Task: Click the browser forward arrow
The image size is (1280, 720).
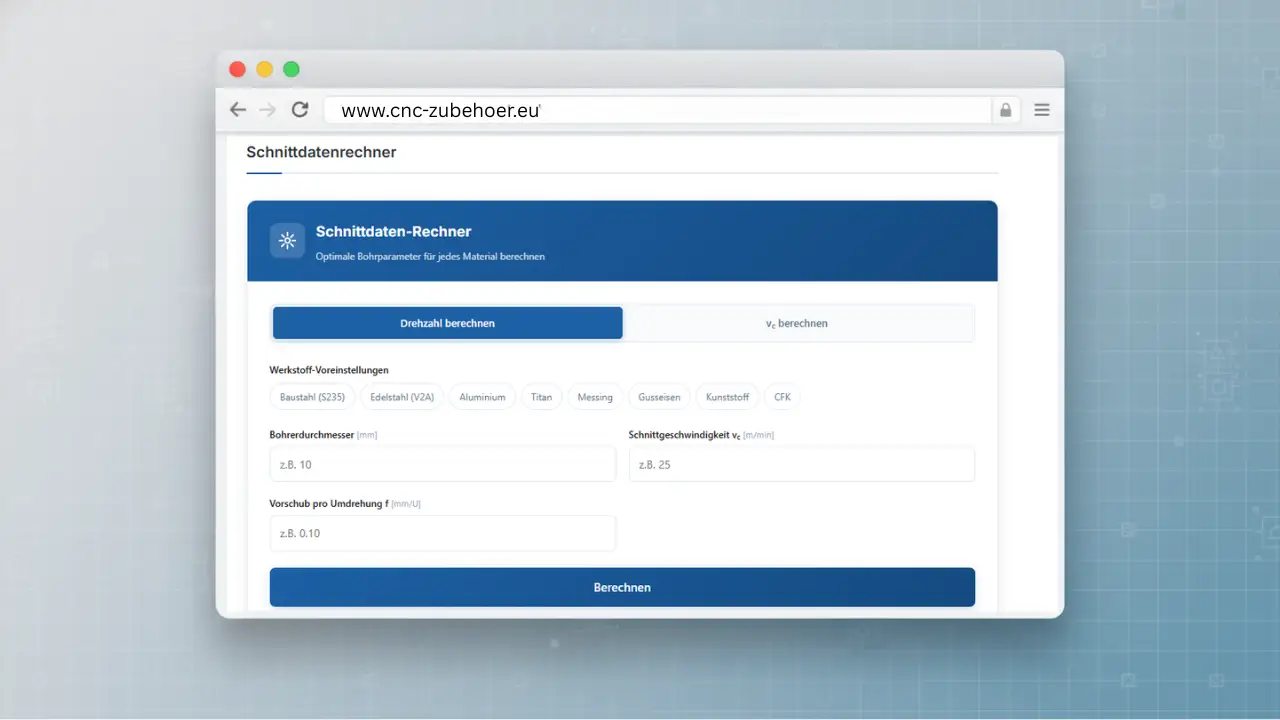Action: [267, 110]
